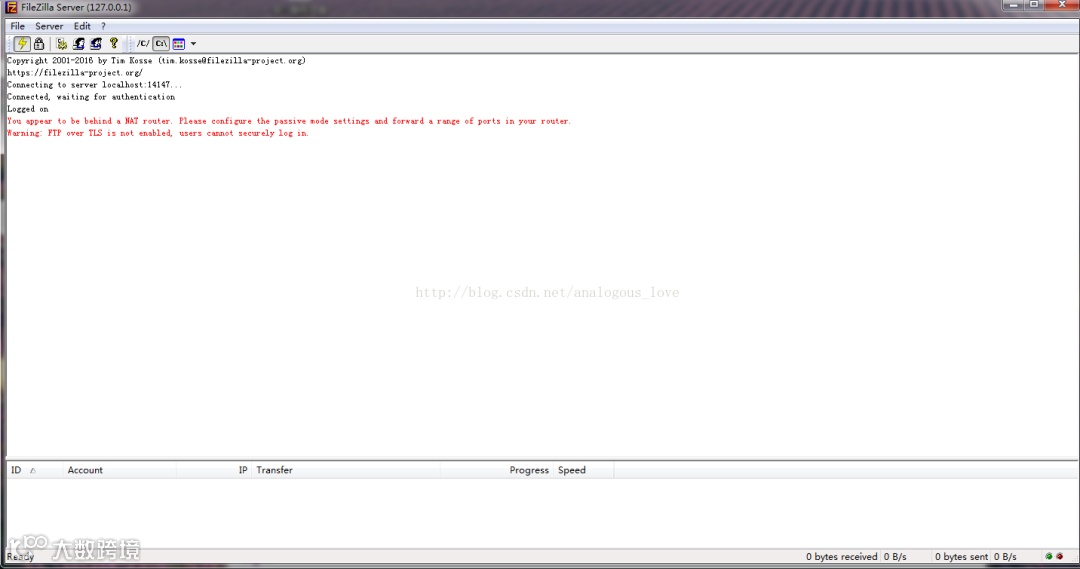Sort by the Speed column header
The width and height of the screenshot is (1080, 569).
pos(583,470)
